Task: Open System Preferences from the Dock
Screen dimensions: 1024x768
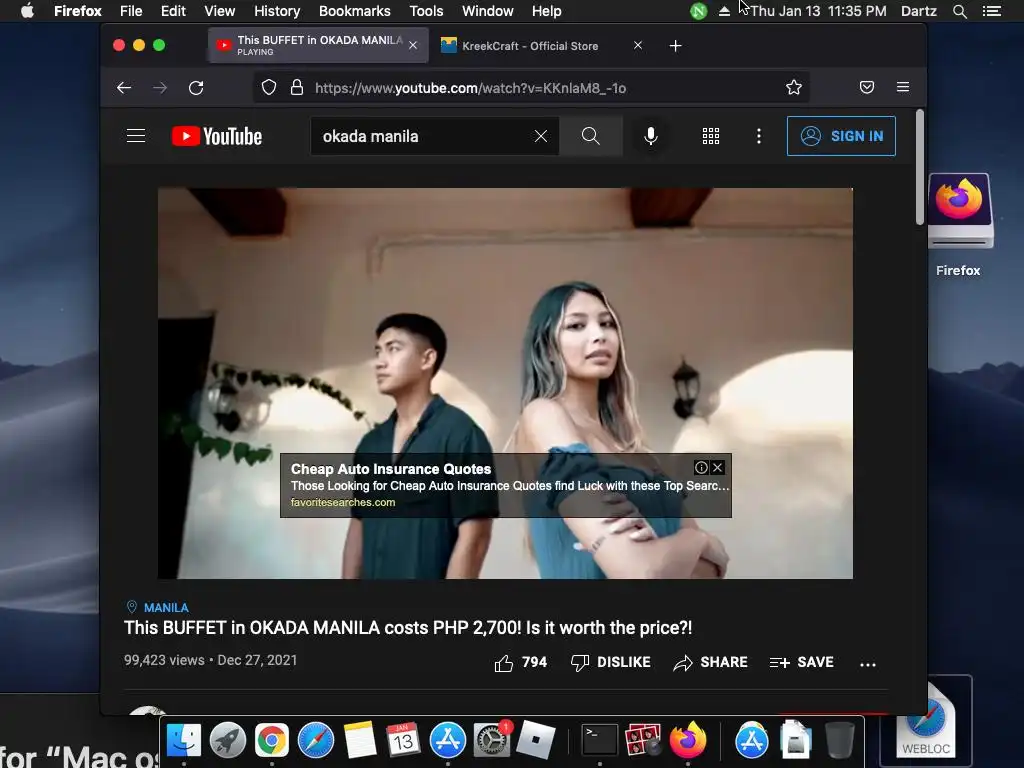Action: pyautogui.click(x=491, y=740)
